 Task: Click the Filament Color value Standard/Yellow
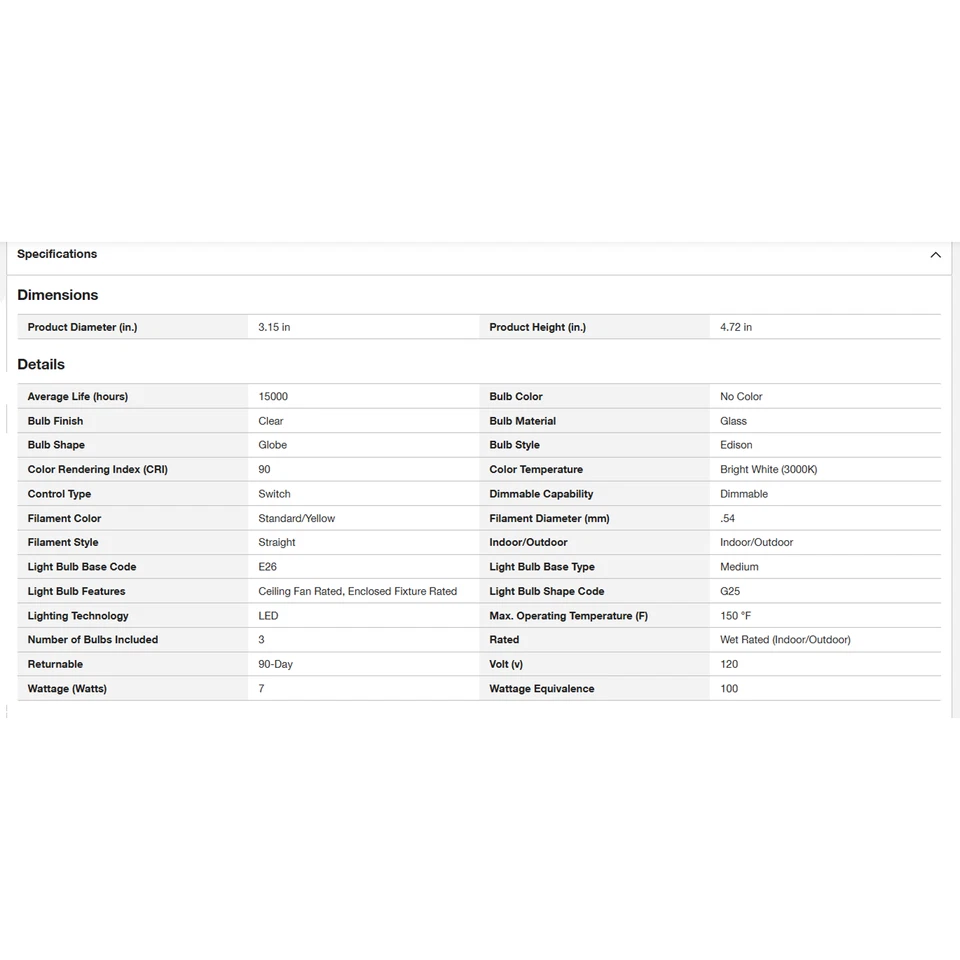pos(297,518)
